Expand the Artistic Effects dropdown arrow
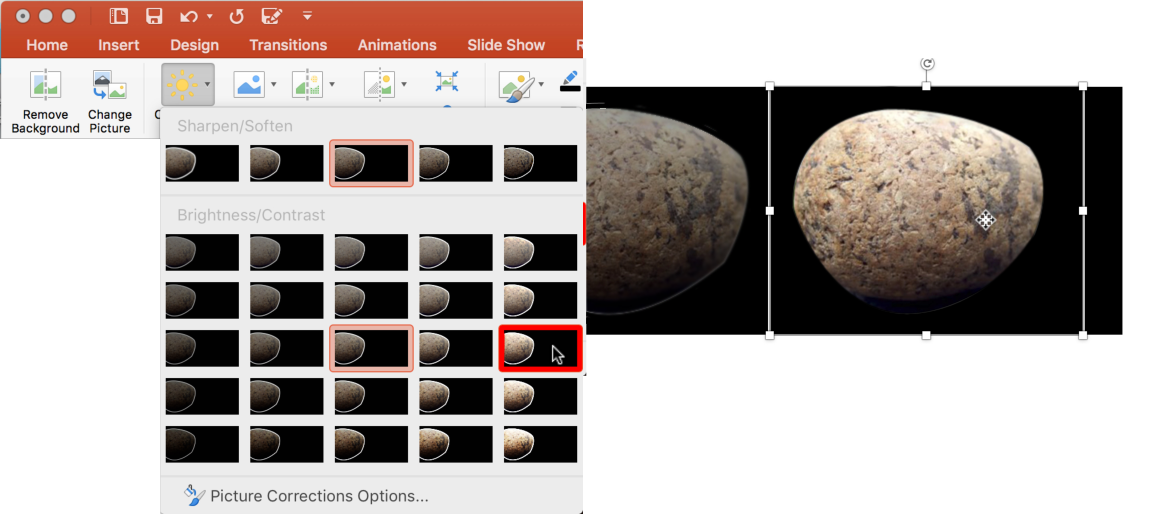Screen dimensions: 1152x514 coord(332,84)
